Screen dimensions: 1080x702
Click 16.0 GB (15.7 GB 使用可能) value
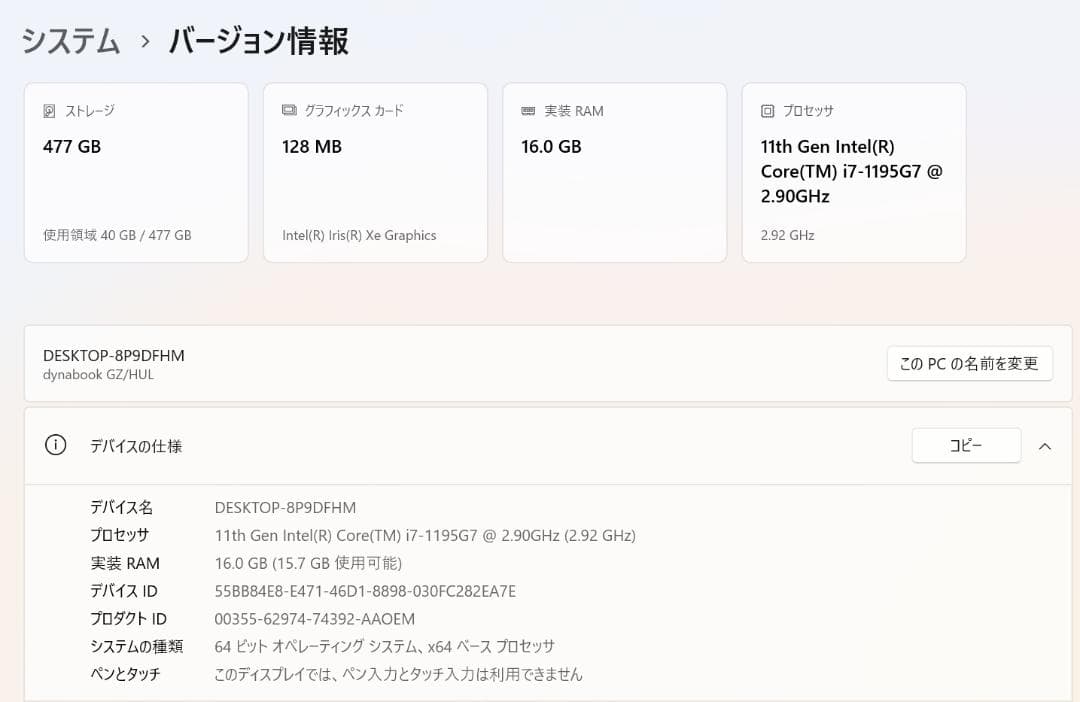[308, 564]
